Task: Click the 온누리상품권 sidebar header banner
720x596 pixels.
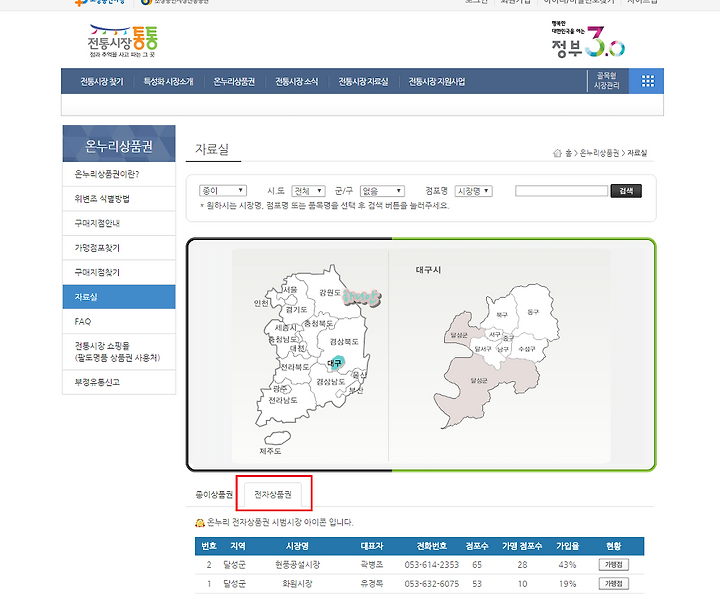Action: (119, 143)
